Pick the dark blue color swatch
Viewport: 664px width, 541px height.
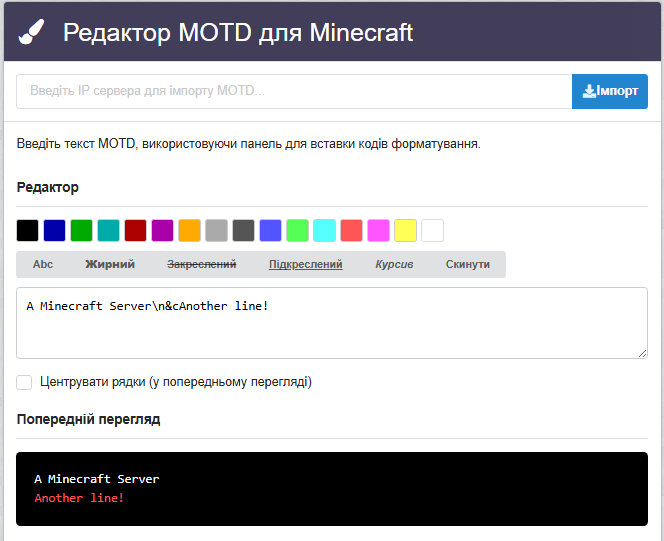click(x=55, y=231)
